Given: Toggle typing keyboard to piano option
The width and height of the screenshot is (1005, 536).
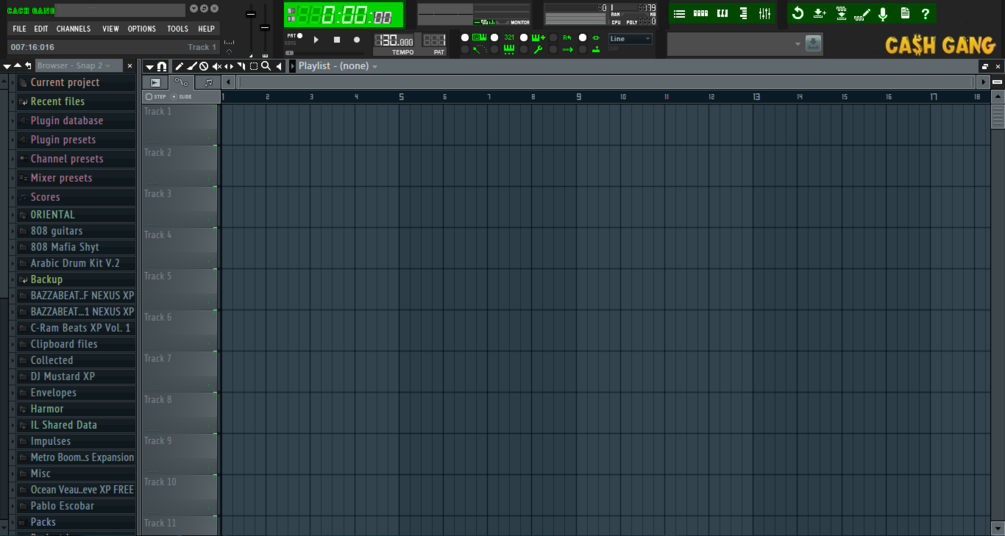Looking at the screenshot, I should (x=479, y=38).
